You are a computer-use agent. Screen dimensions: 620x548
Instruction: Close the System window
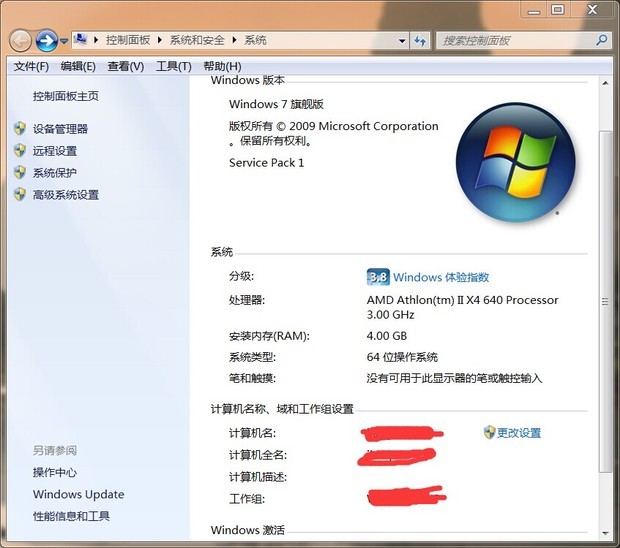pos(592,9)
